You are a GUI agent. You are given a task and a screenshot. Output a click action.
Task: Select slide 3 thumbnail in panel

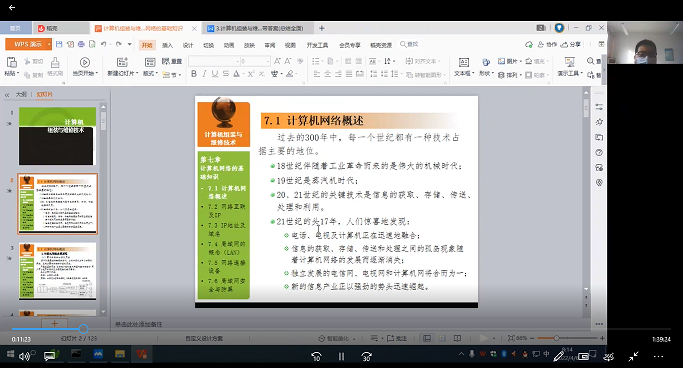pyautogui.click(x=57, y=271)
